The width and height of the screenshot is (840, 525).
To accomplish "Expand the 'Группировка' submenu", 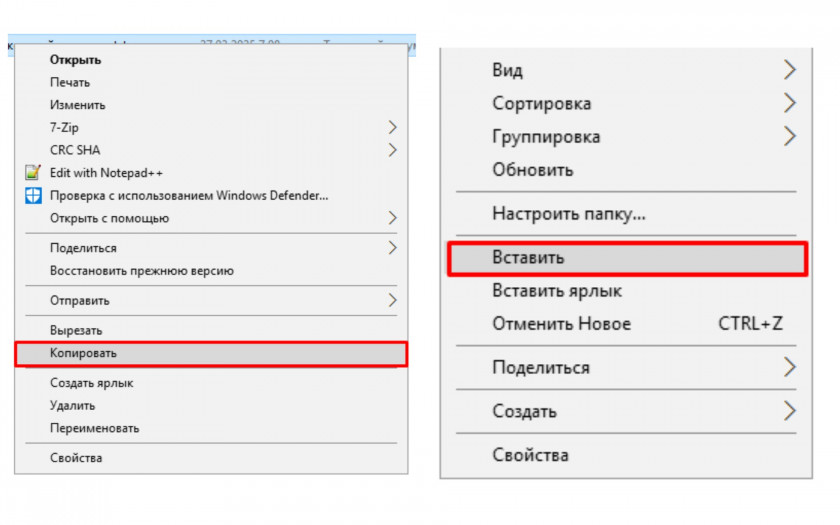I will pyautogui.click(x=789, y=136).
